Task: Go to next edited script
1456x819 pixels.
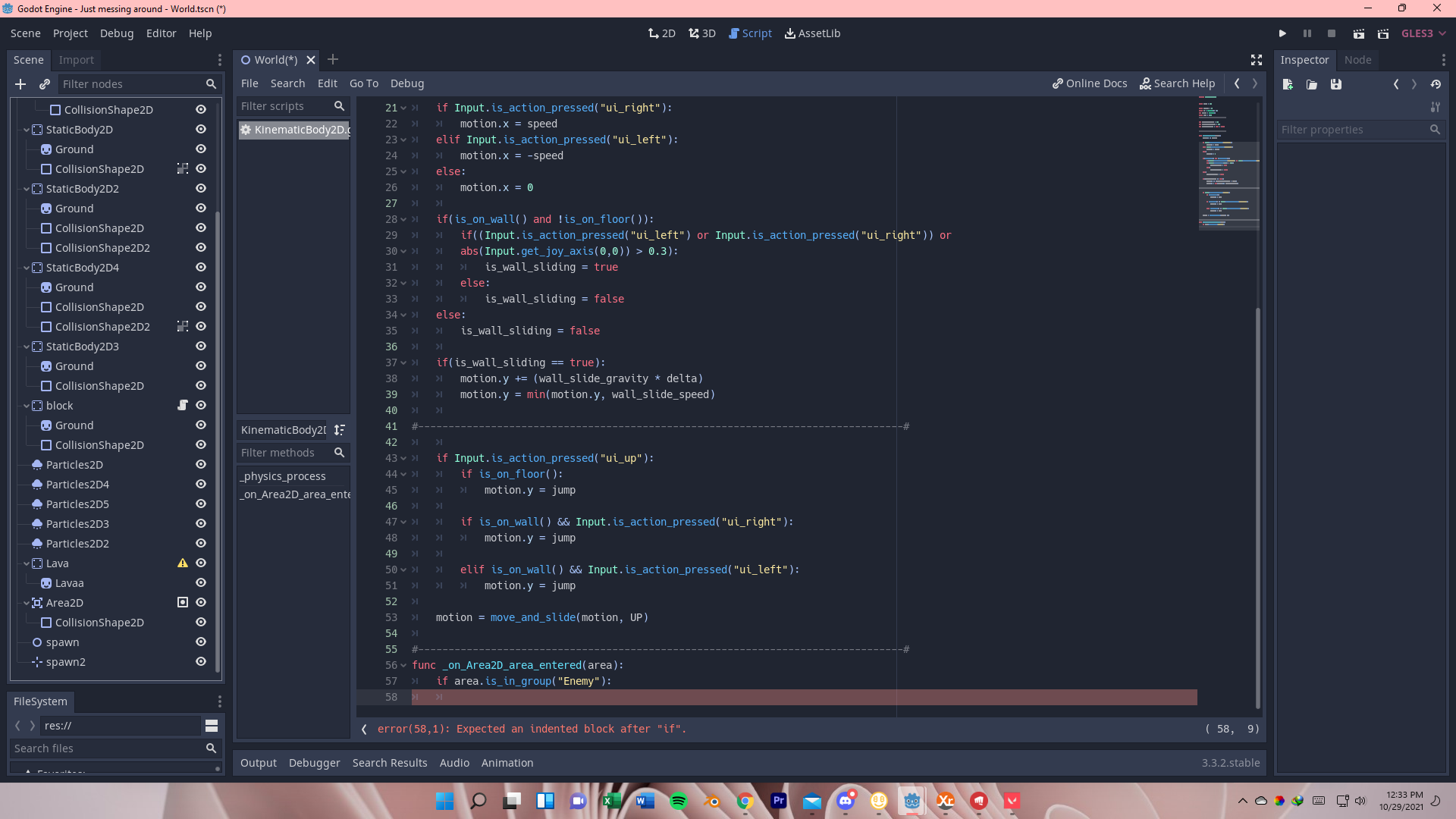Action: pos(1255,83)
